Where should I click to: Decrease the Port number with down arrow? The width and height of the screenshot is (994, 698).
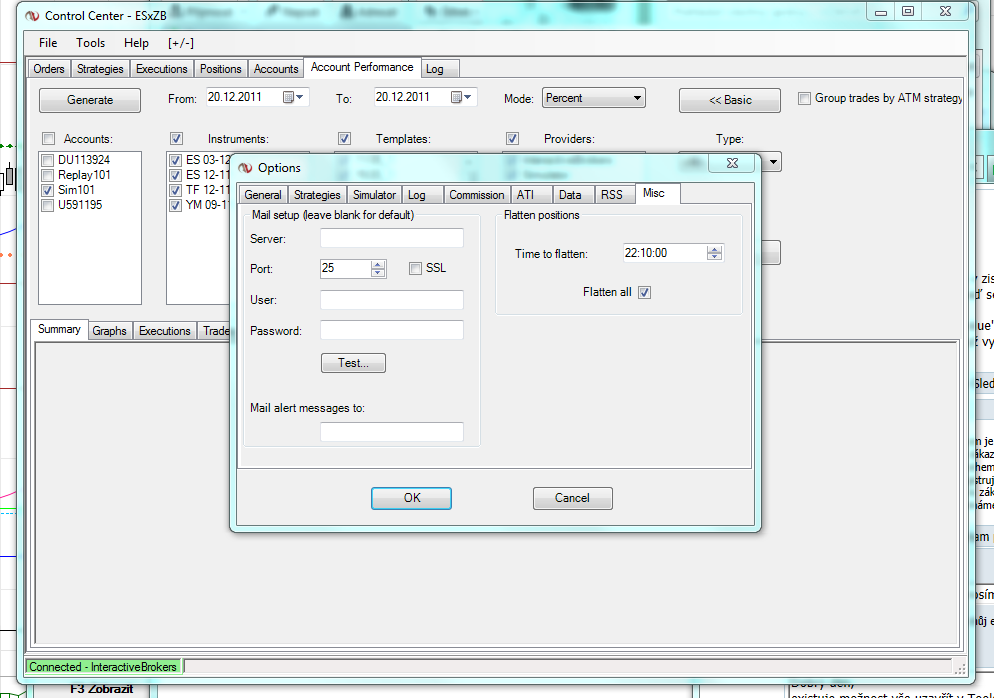pyautogui.click(x=378, y=273)
